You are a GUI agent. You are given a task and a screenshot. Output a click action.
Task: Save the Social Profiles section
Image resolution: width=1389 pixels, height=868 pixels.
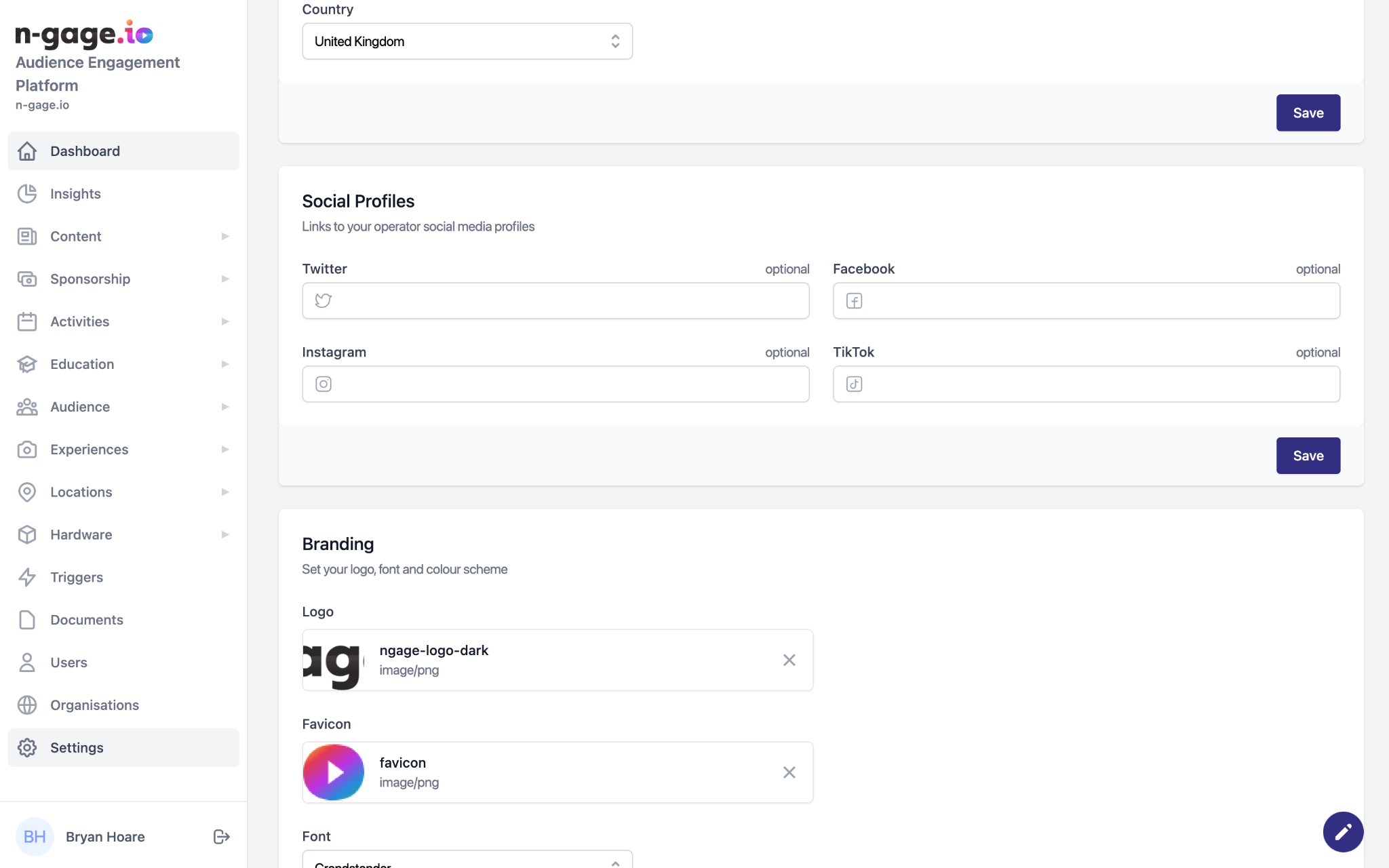click(x=1308, y=456)
